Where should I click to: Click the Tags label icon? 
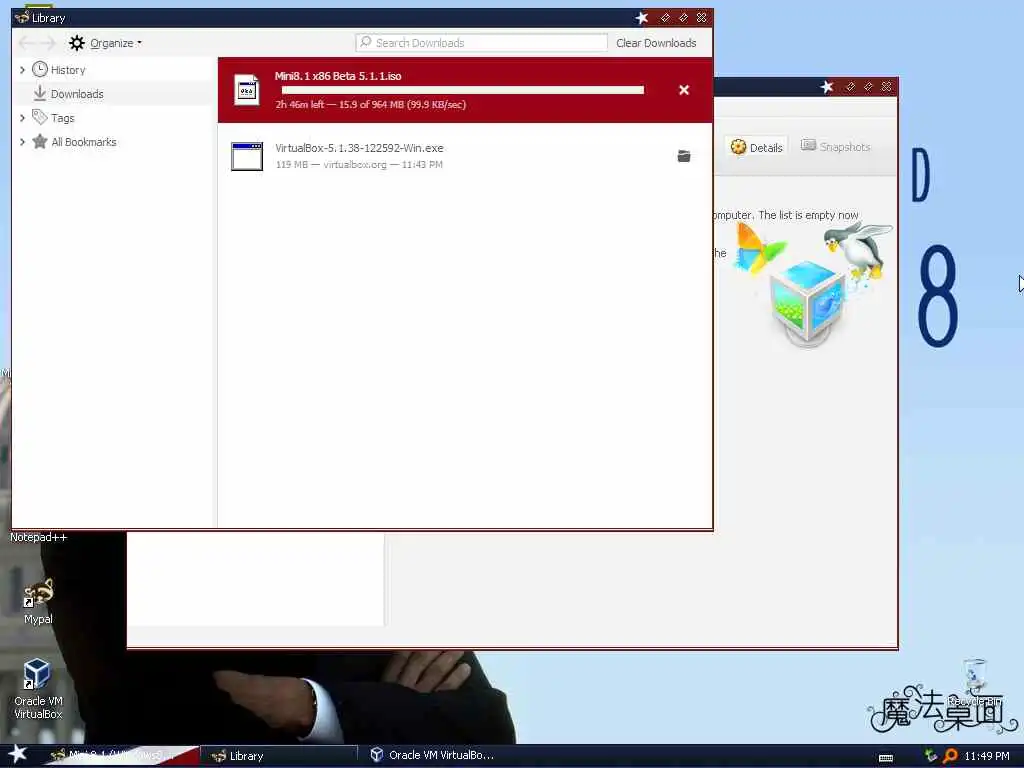[40, 118]
